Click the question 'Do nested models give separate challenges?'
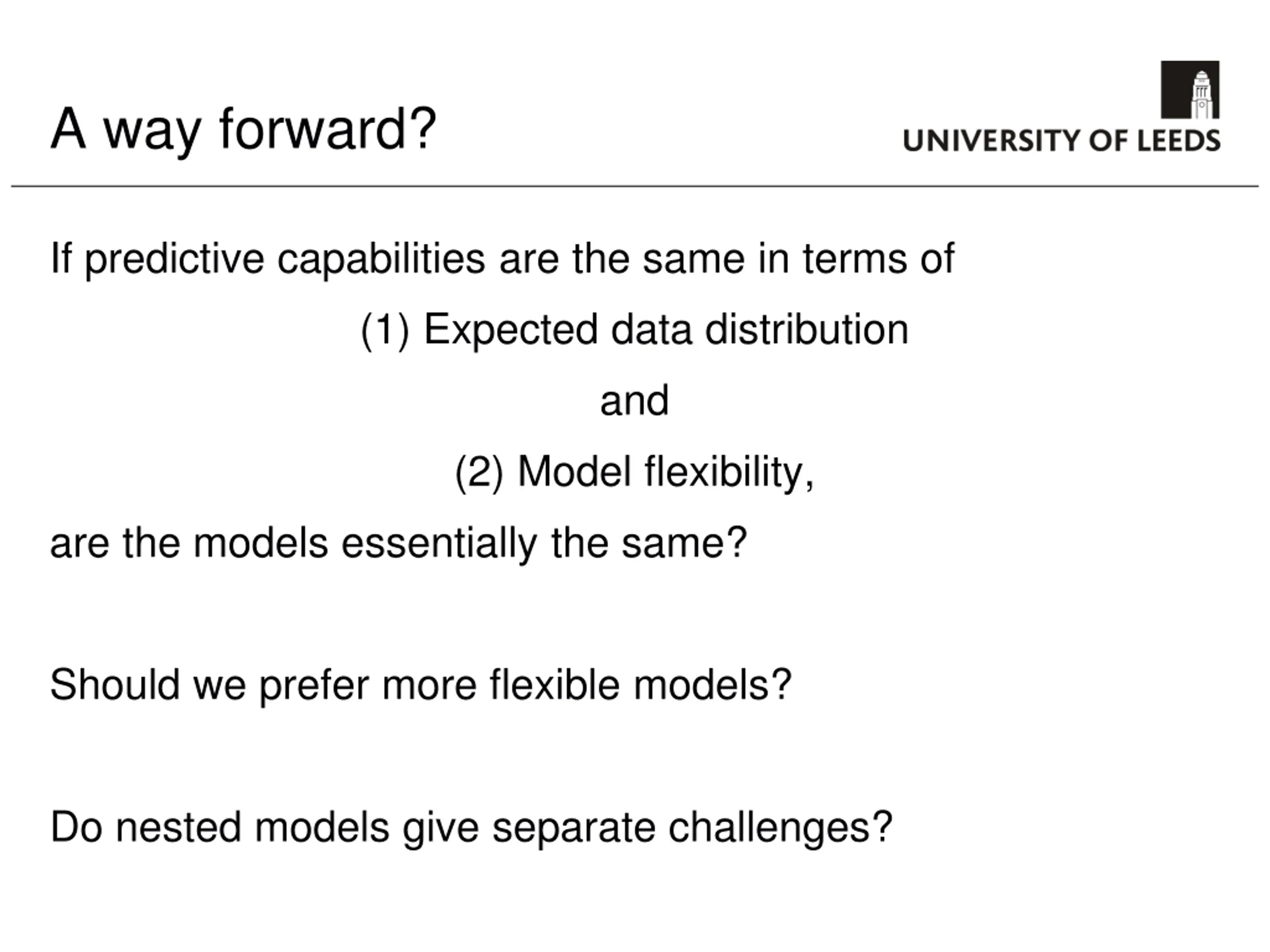 coord(472,828)
